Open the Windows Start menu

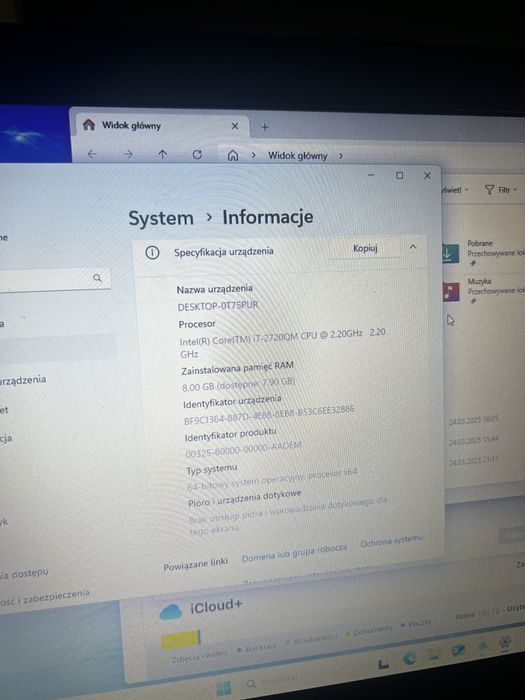pyautogui.click(x=224, y=688)
